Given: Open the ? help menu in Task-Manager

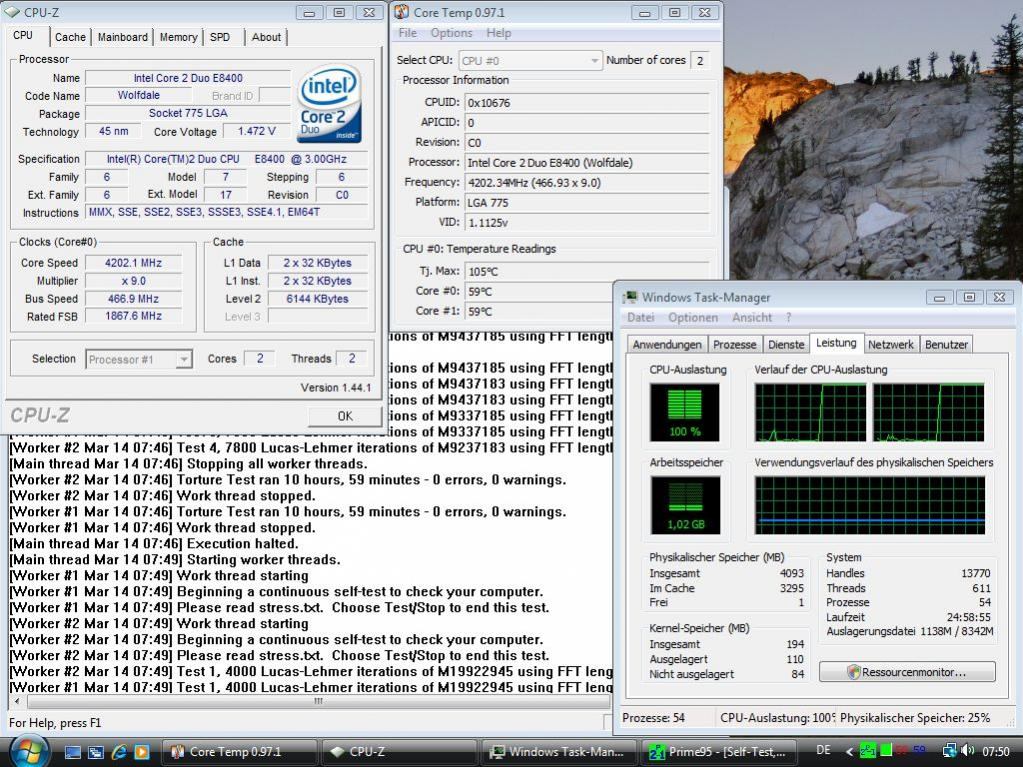Looking at the screenshot, I should (788, 318).
